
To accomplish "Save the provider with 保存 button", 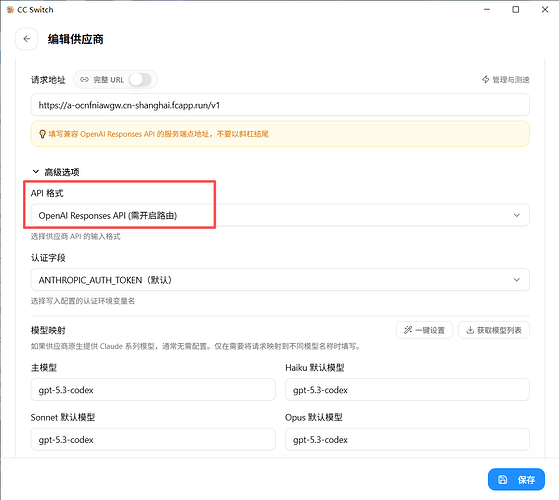I will click(x=516, y=479).
